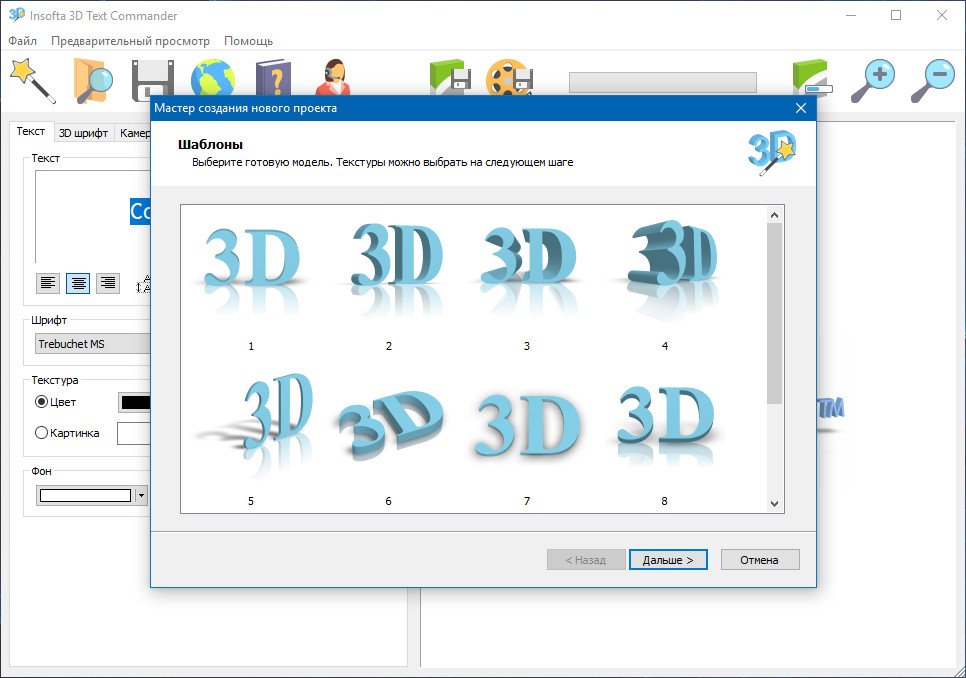Viewport: 966px width, 678px height.
Task: Click the film reel animation export icon
Action: coord(508,80)
